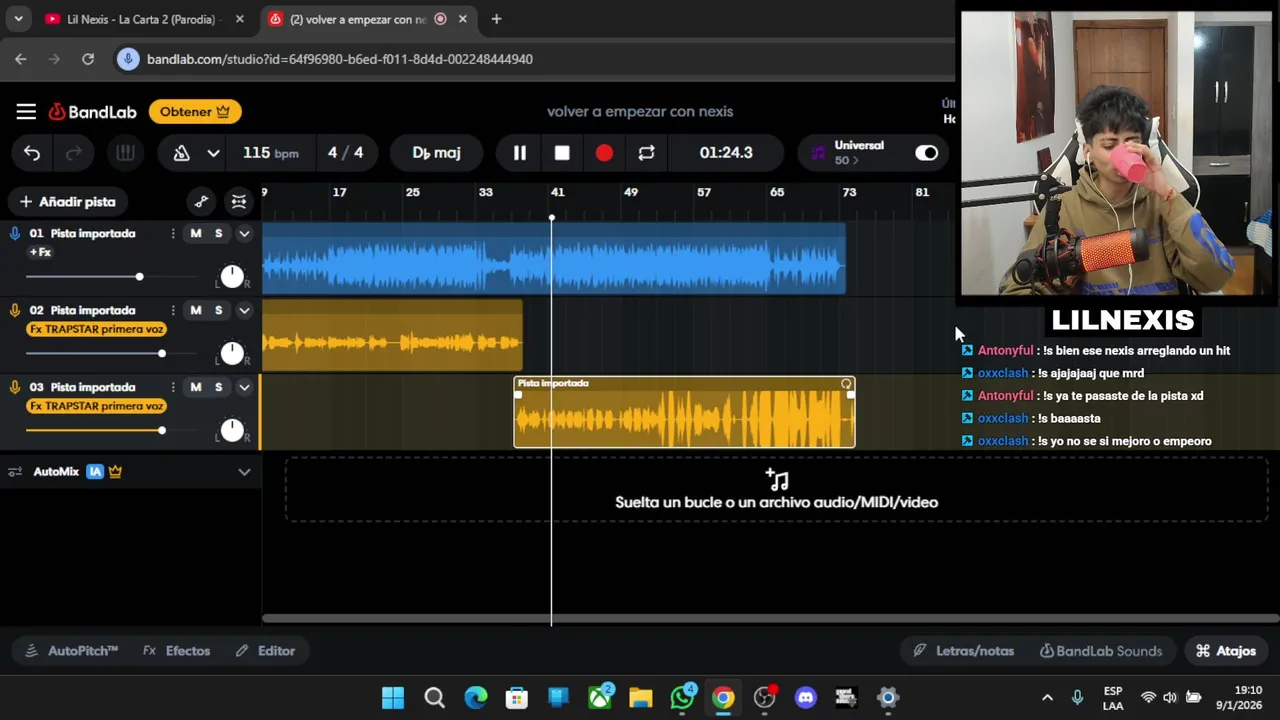Click the loop handle on track 03 region

(847, 384)
